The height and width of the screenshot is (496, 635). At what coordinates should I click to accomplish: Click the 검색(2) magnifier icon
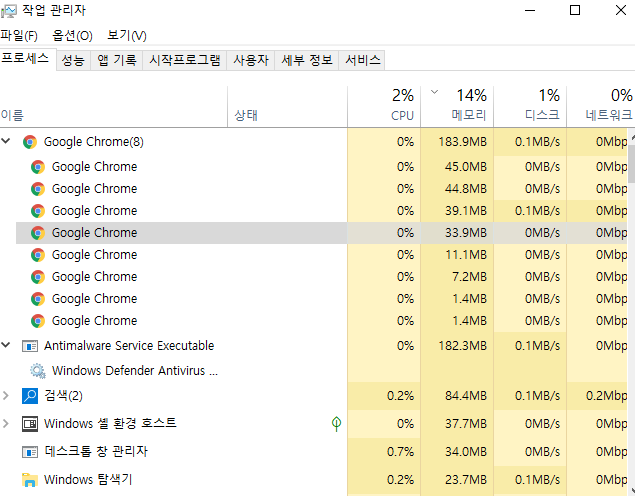(30, 396)
